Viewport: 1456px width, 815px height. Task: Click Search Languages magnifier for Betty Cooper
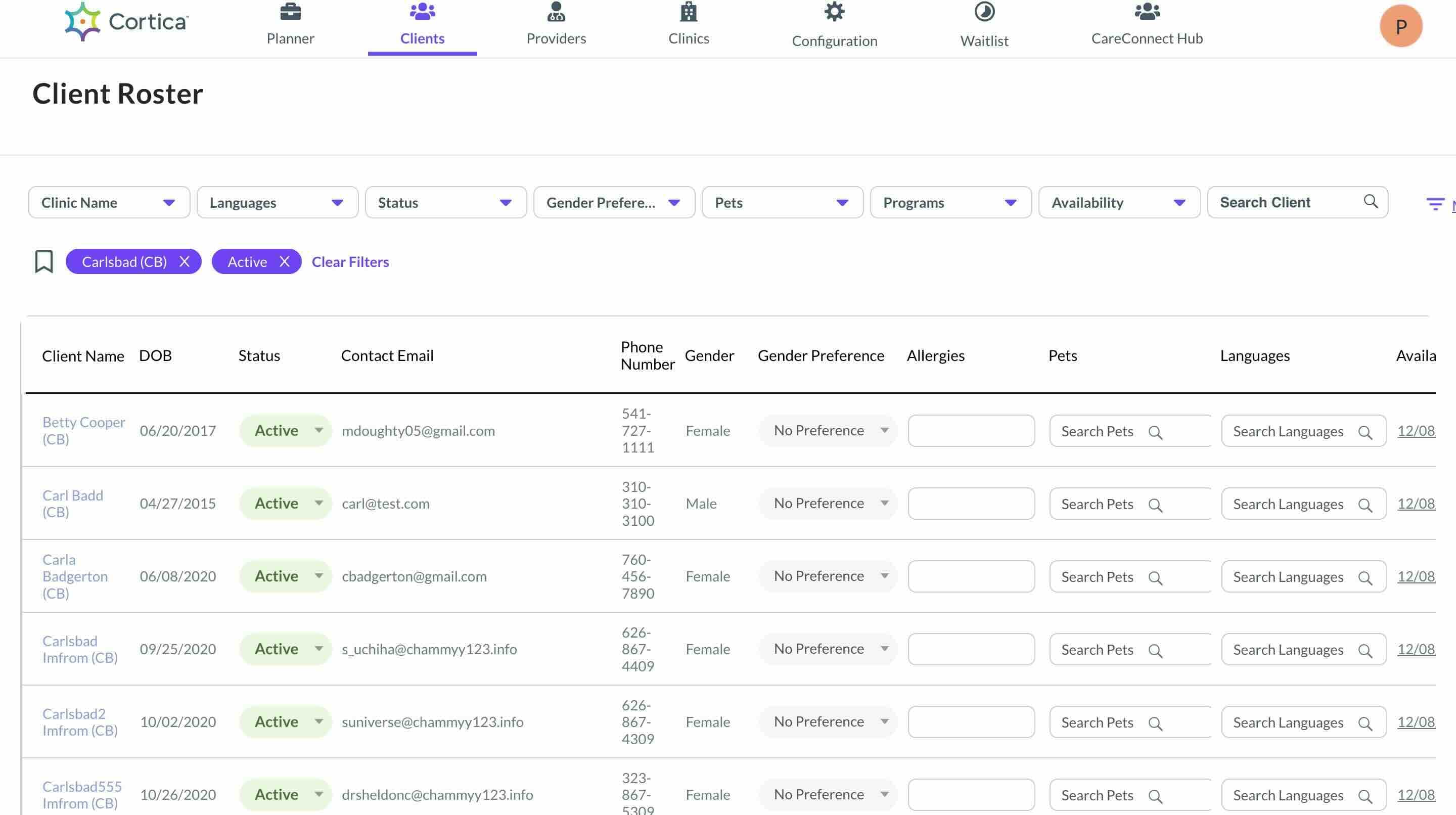coord(1364,432)
